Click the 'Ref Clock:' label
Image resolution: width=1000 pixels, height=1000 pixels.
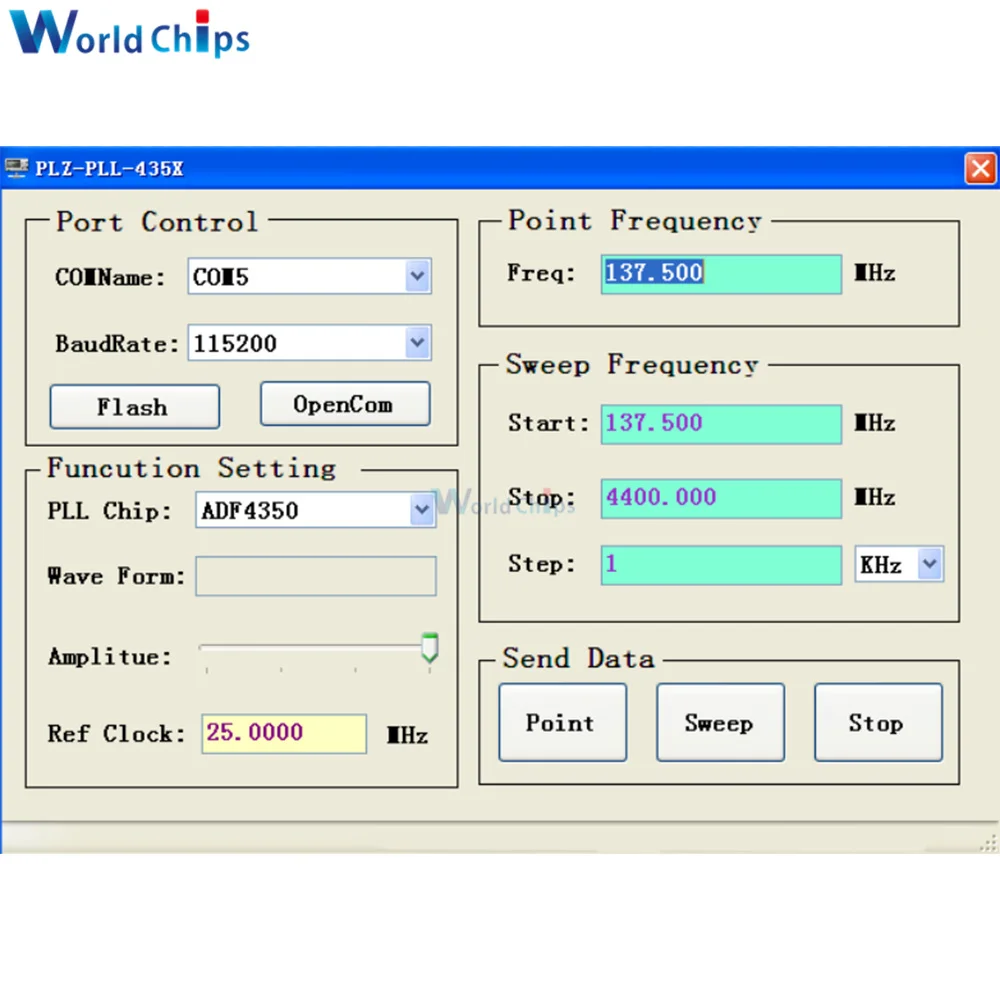point(116,734)
